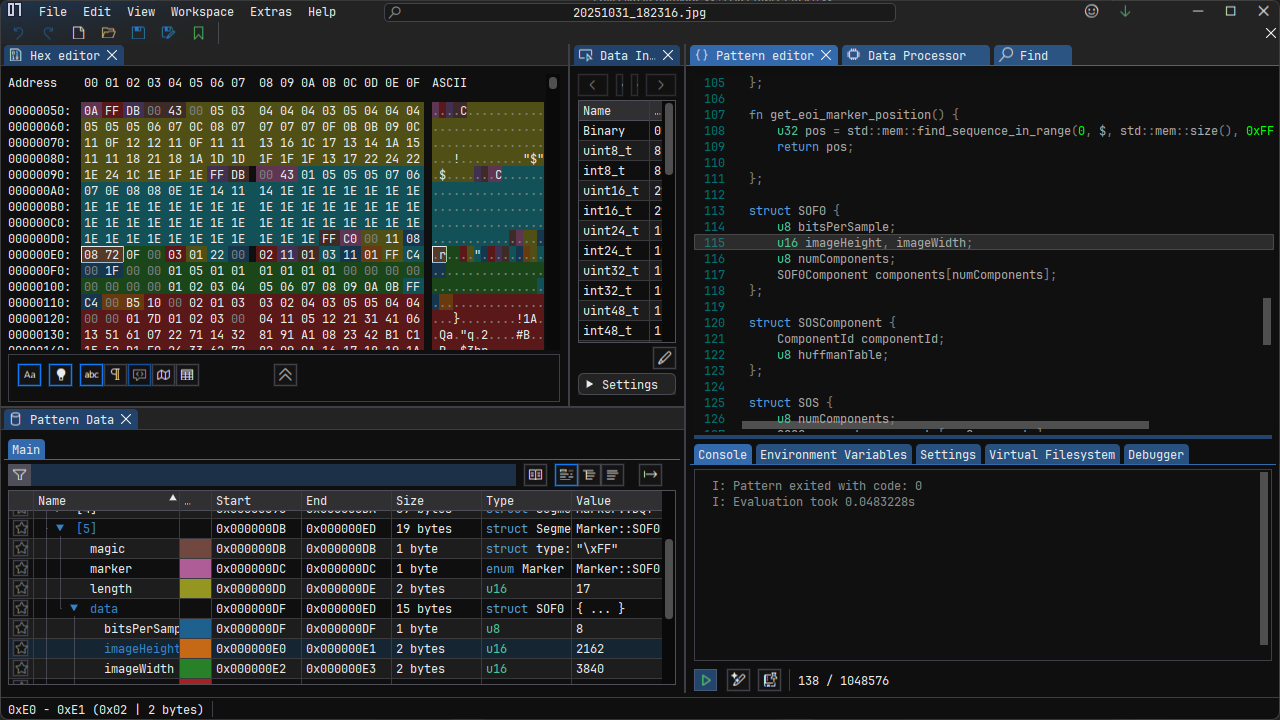Click the double-chevron collapse icon in hex editor

286,374
